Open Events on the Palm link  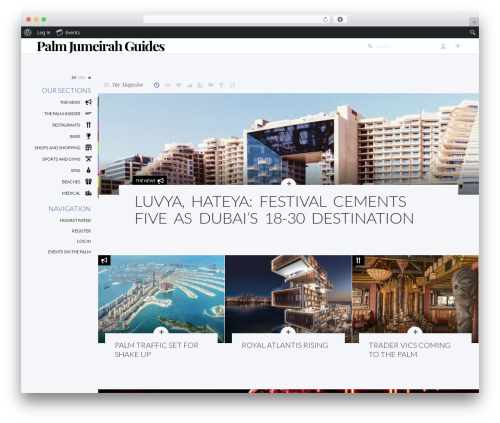69,252
